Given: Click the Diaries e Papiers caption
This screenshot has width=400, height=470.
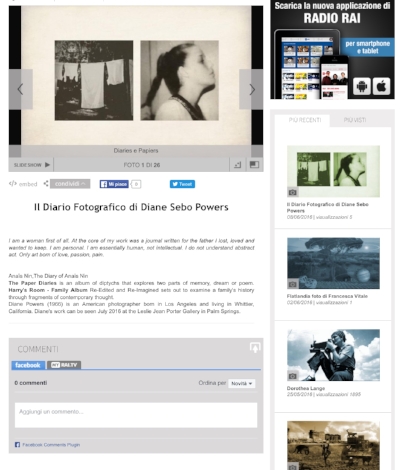Looking at the screenshot, I should click(136, 151).
